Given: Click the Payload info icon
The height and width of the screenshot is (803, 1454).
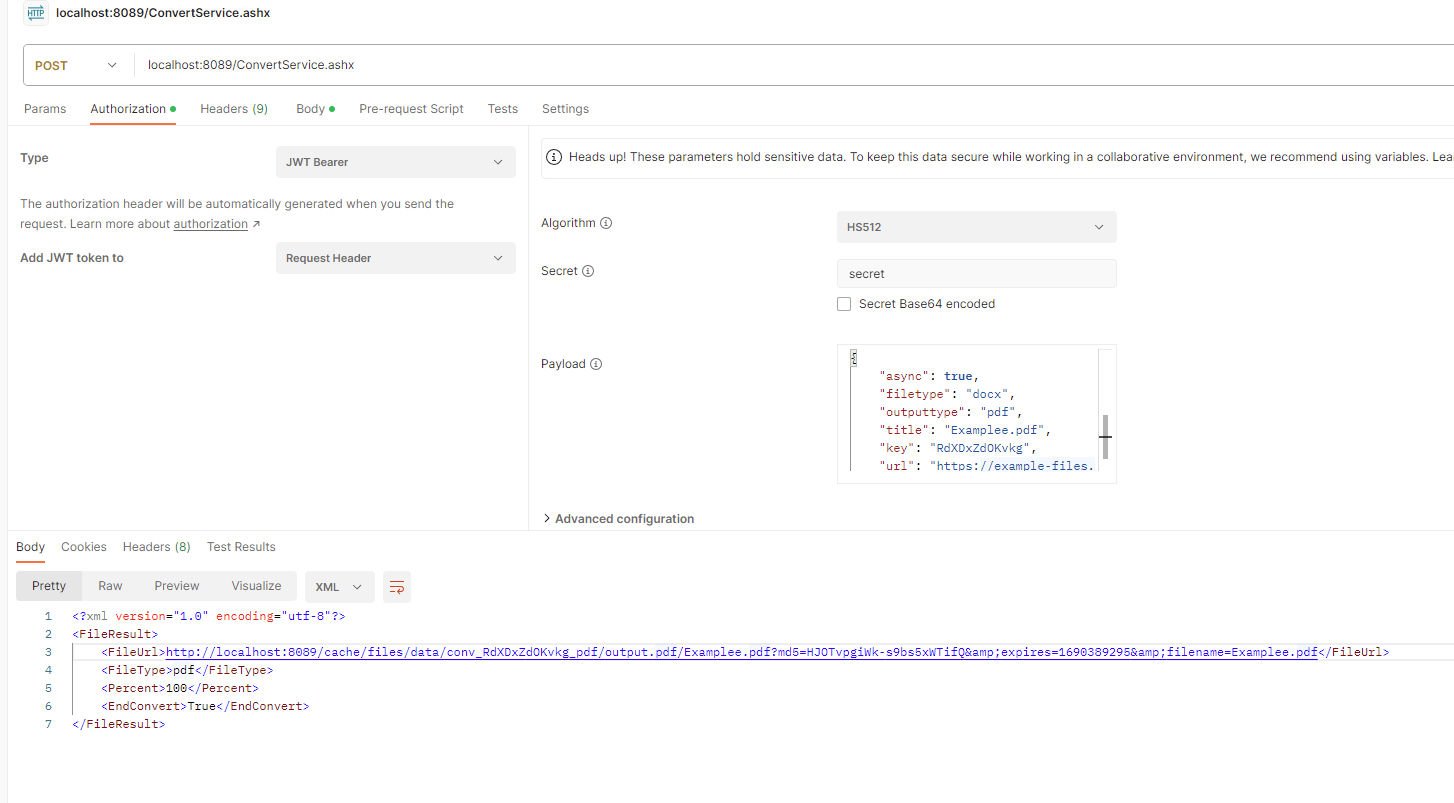Looking at the screenshot, I should click(x=596, y=364).
